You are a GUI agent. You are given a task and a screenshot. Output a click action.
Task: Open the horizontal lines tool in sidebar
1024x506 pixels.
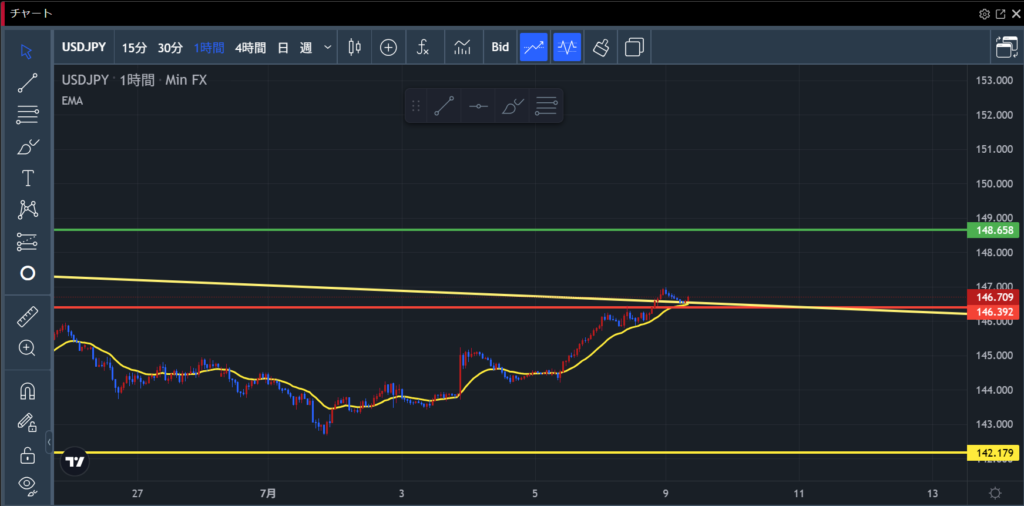27,116
